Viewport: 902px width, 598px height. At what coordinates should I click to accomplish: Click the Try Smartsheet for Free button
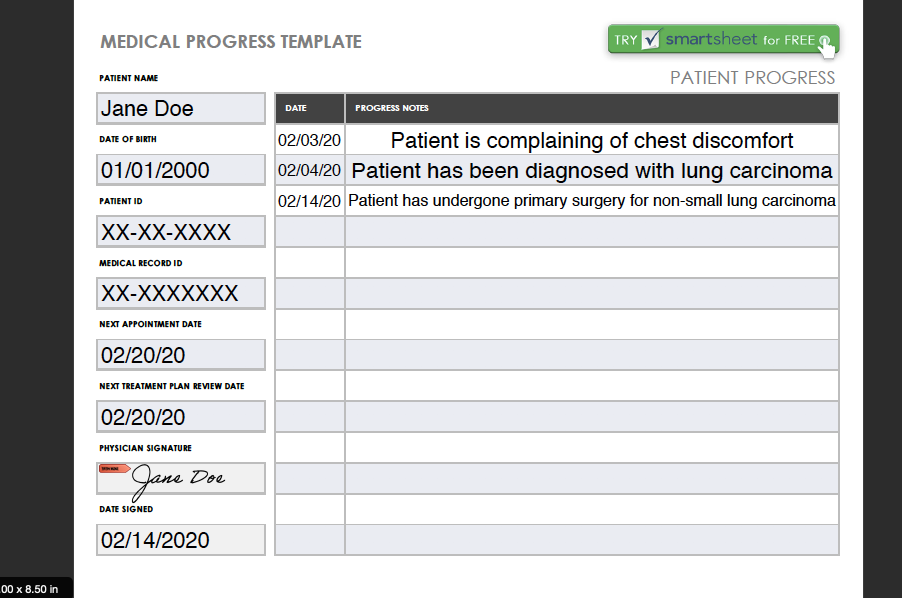723,40
